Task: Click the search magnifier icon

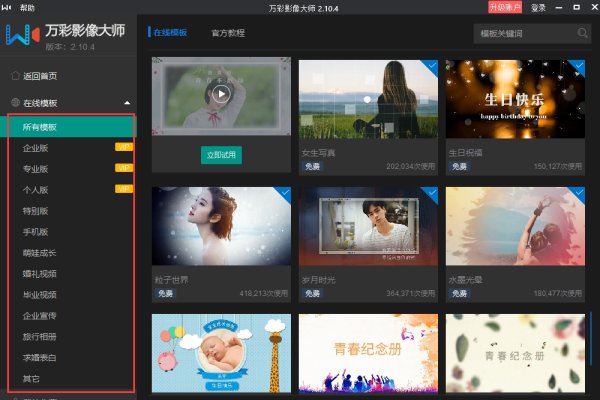Action: [583, 33]
